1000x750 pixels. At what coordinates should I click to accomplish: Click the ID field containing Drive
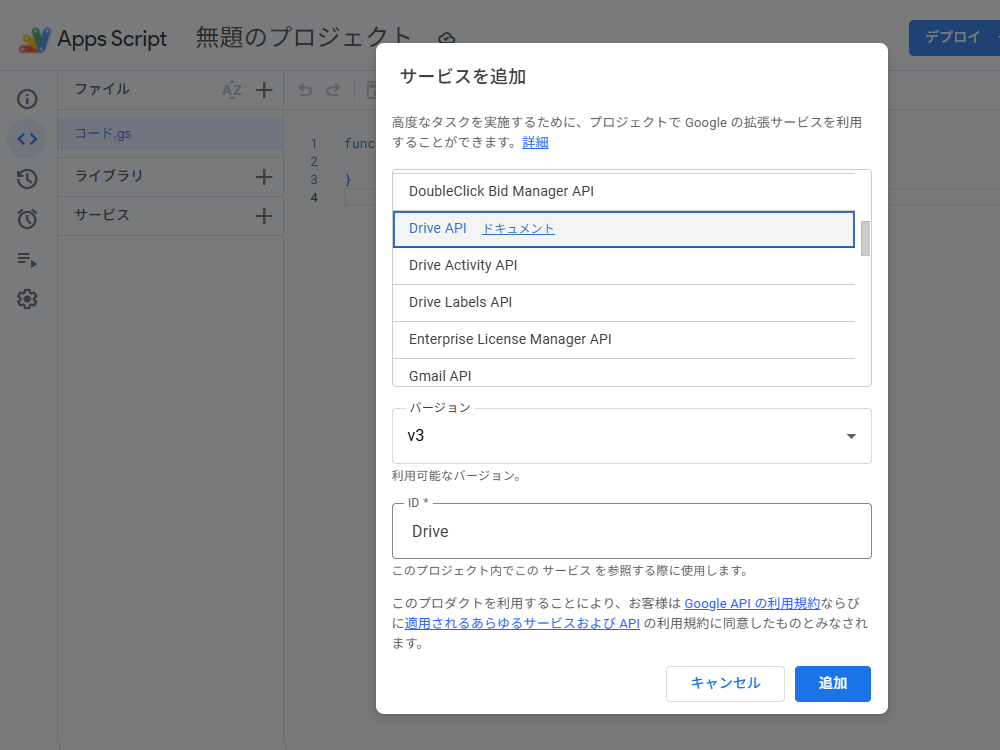[631, 531]
